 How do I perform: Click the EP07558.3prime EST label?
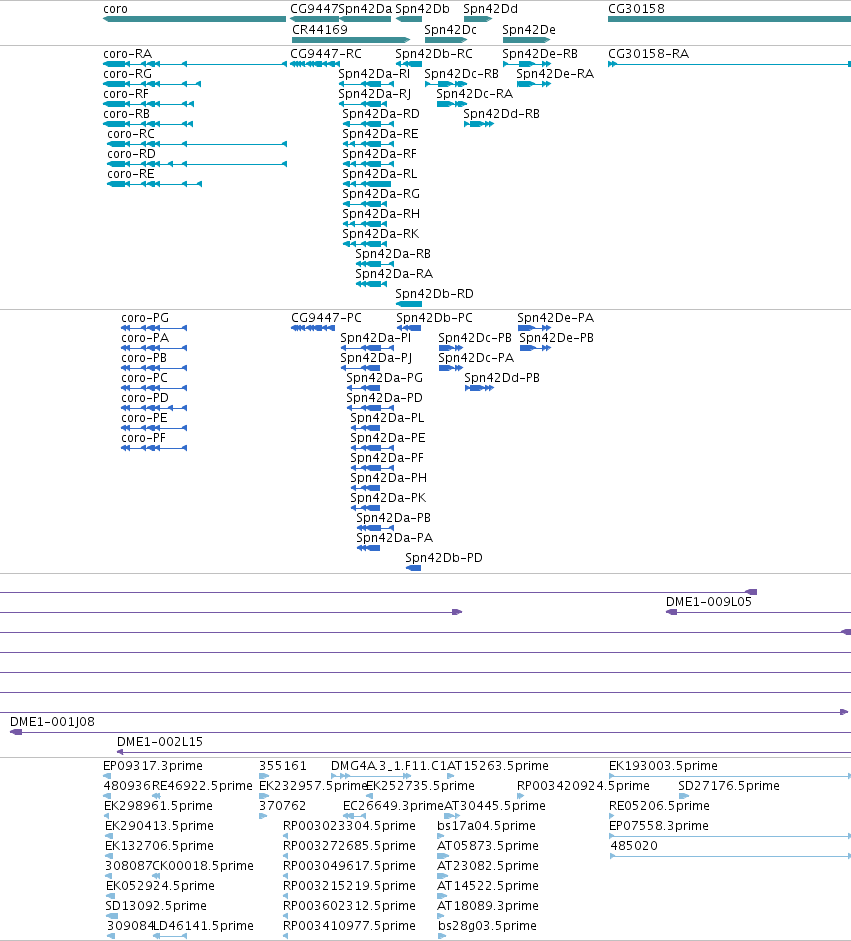(x=659, y=826)
